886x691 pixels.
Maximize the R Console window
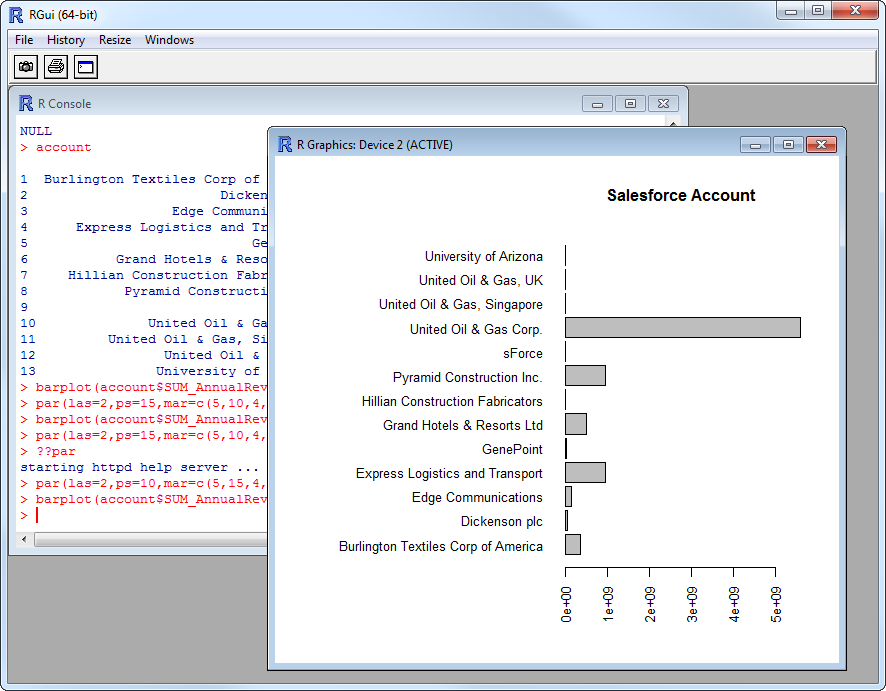click(630, 104)
